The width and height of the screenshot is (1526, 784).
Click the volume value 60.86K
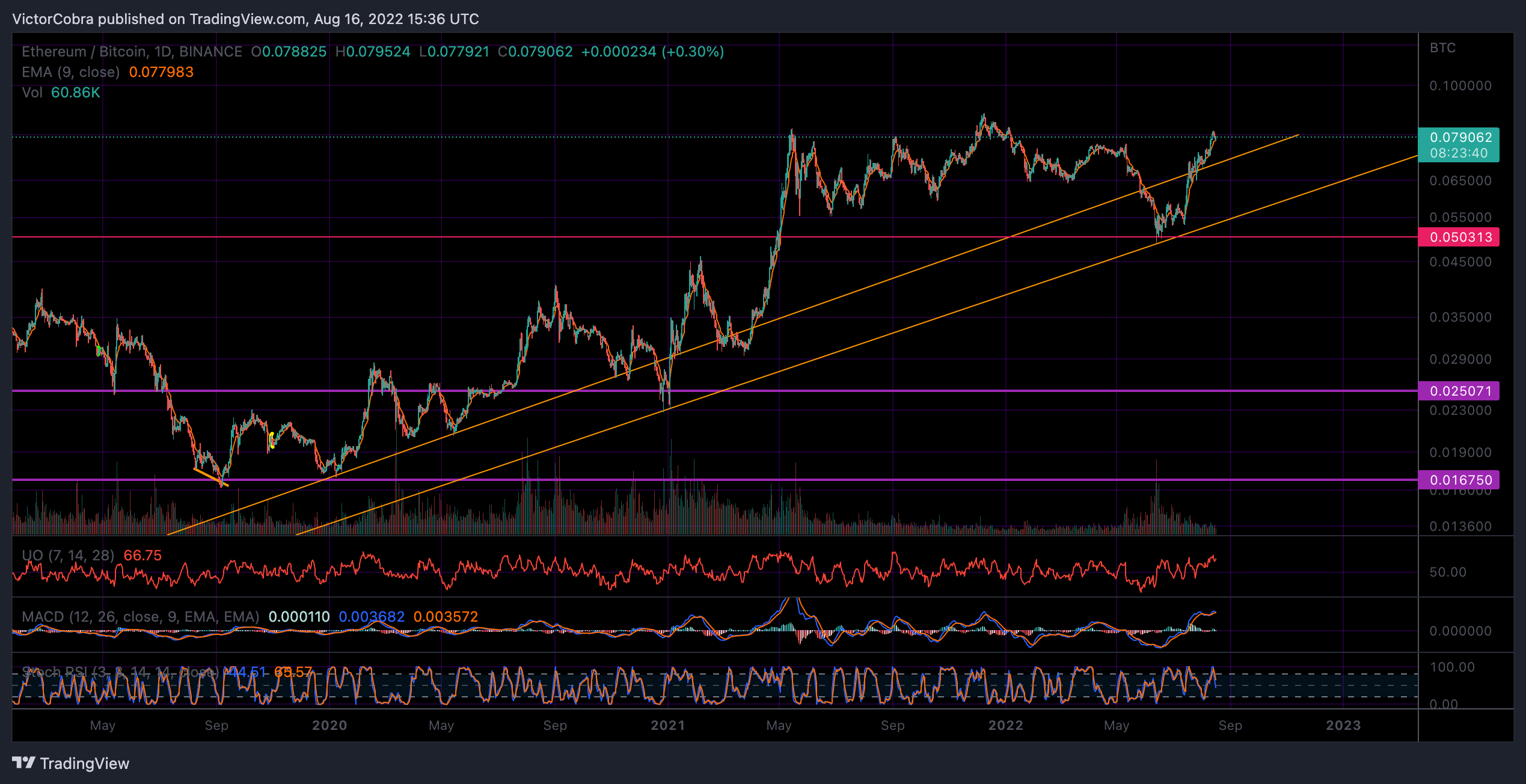76,93
